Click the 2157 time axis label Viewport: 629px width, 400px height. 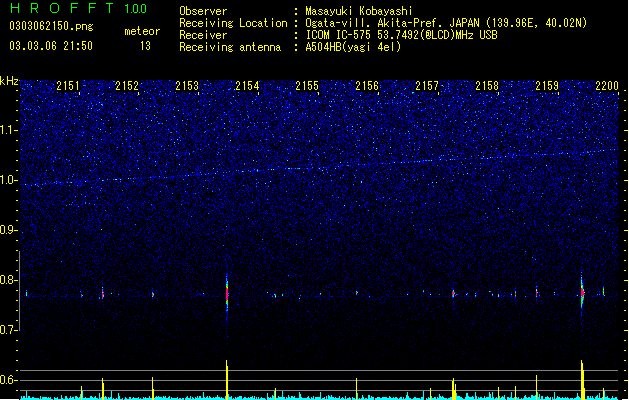pyautogui.click(x=427, y=86)
